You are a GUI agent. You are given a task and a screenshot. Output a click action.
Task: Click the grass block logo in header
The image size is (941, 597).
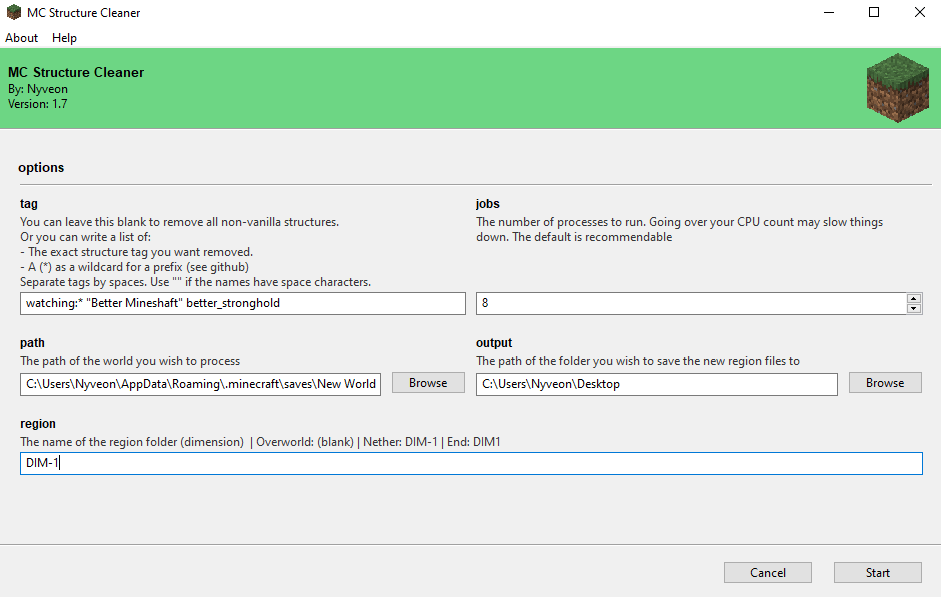point(898,88)
